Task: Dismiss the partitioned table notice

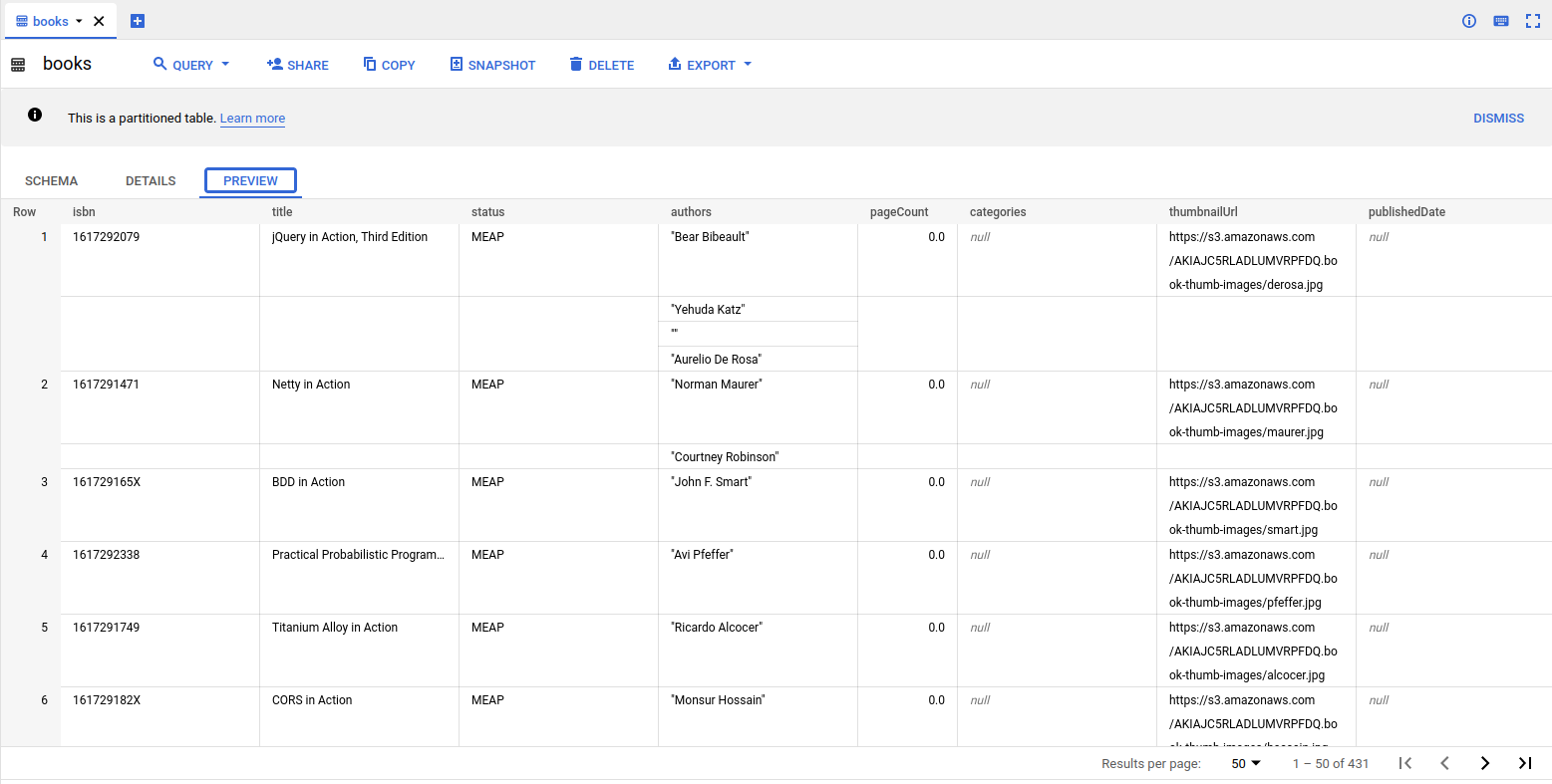Action: (1498, 118)
